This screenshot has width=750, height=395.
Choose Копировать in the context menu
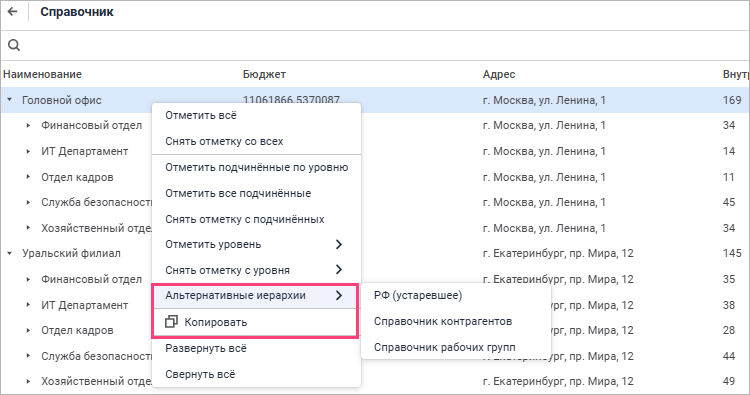(256, 322)
